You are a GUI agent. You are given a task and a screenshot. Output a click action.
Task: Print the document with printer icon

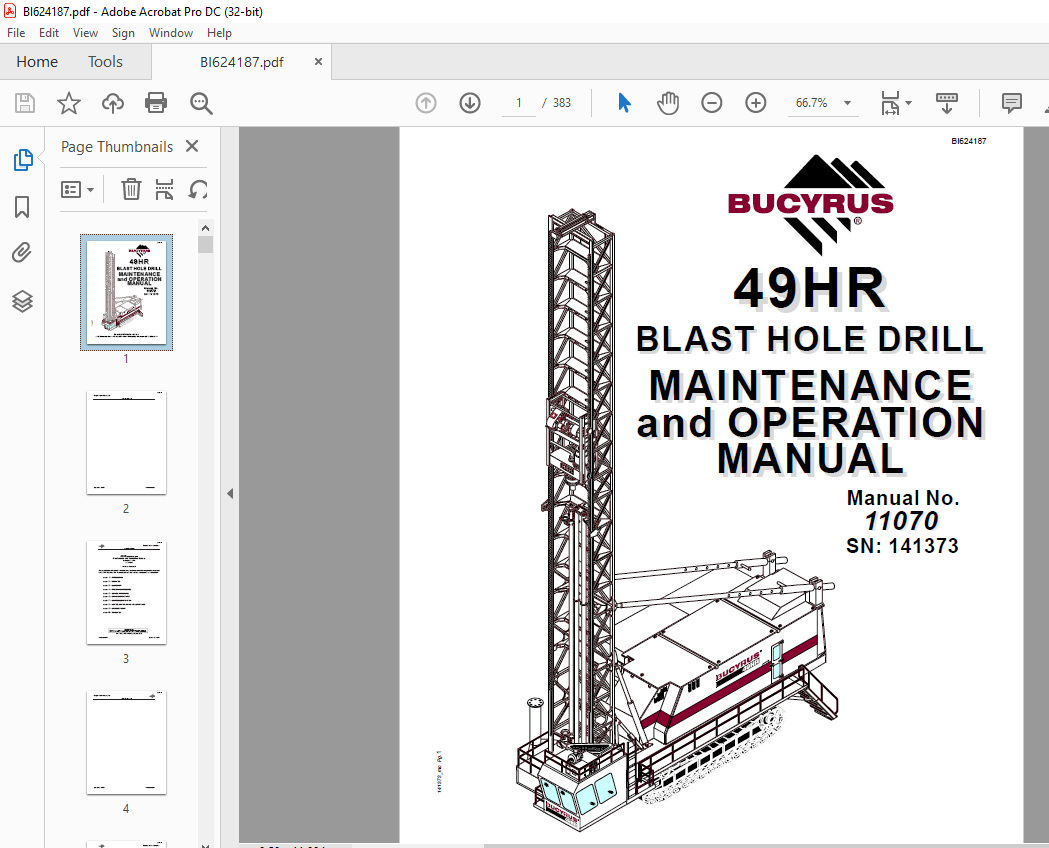156,103
